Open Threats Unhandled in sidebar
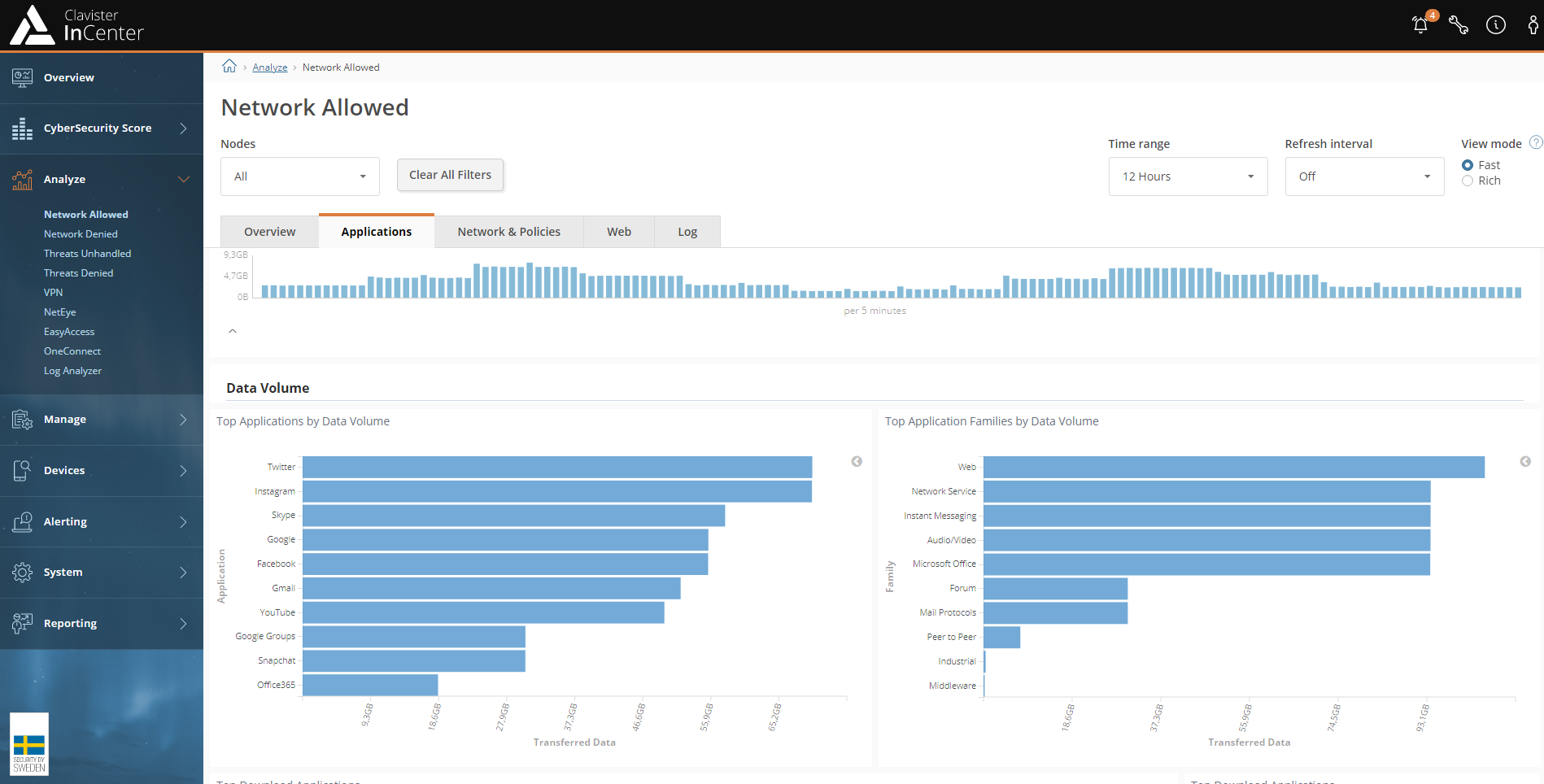This screenshot has width=1544, height=784. coord(87,254)
